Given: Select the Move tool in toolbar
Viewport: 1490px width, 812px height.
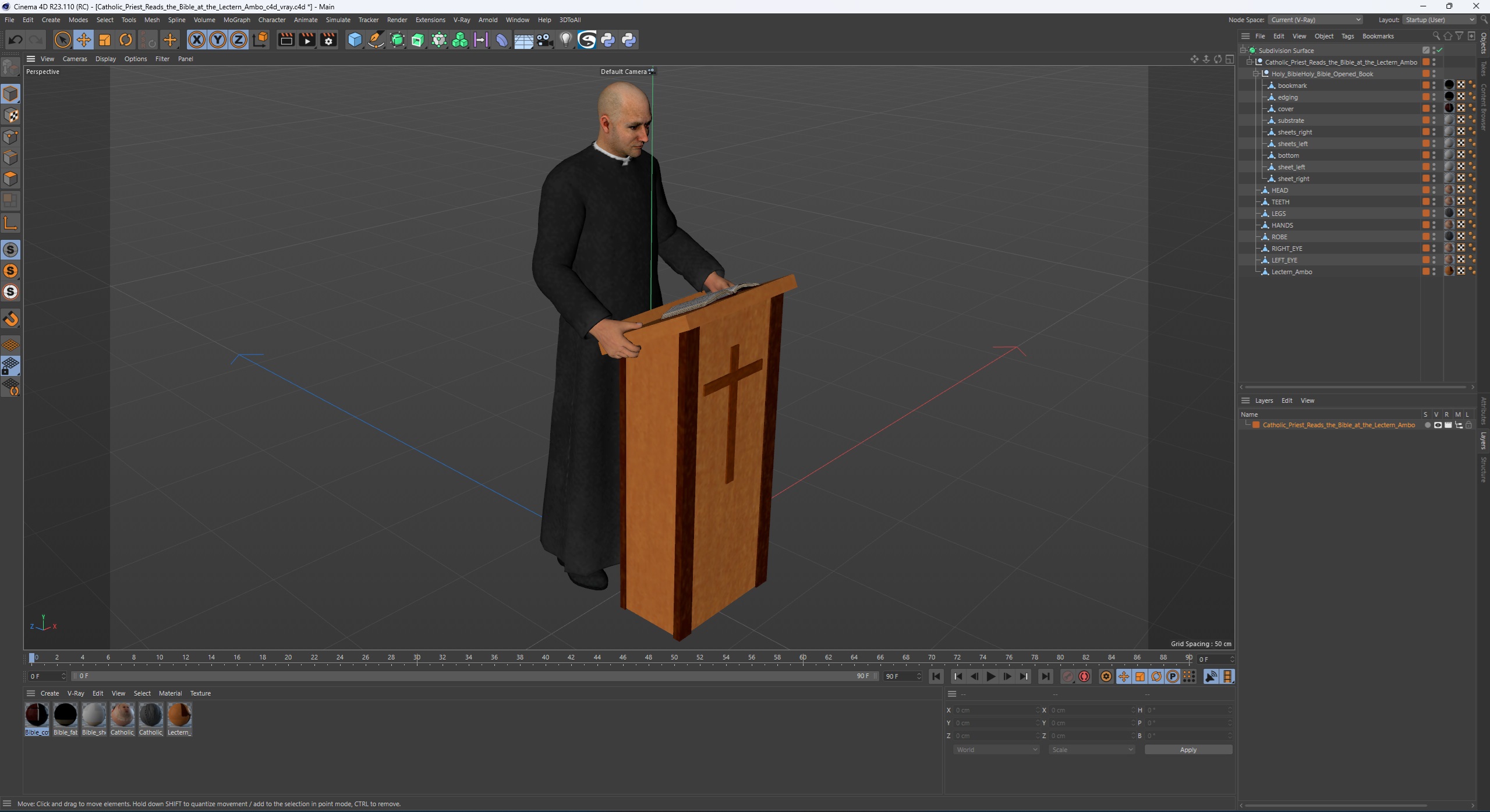Looking at the screenshot, I should point(83,40).
